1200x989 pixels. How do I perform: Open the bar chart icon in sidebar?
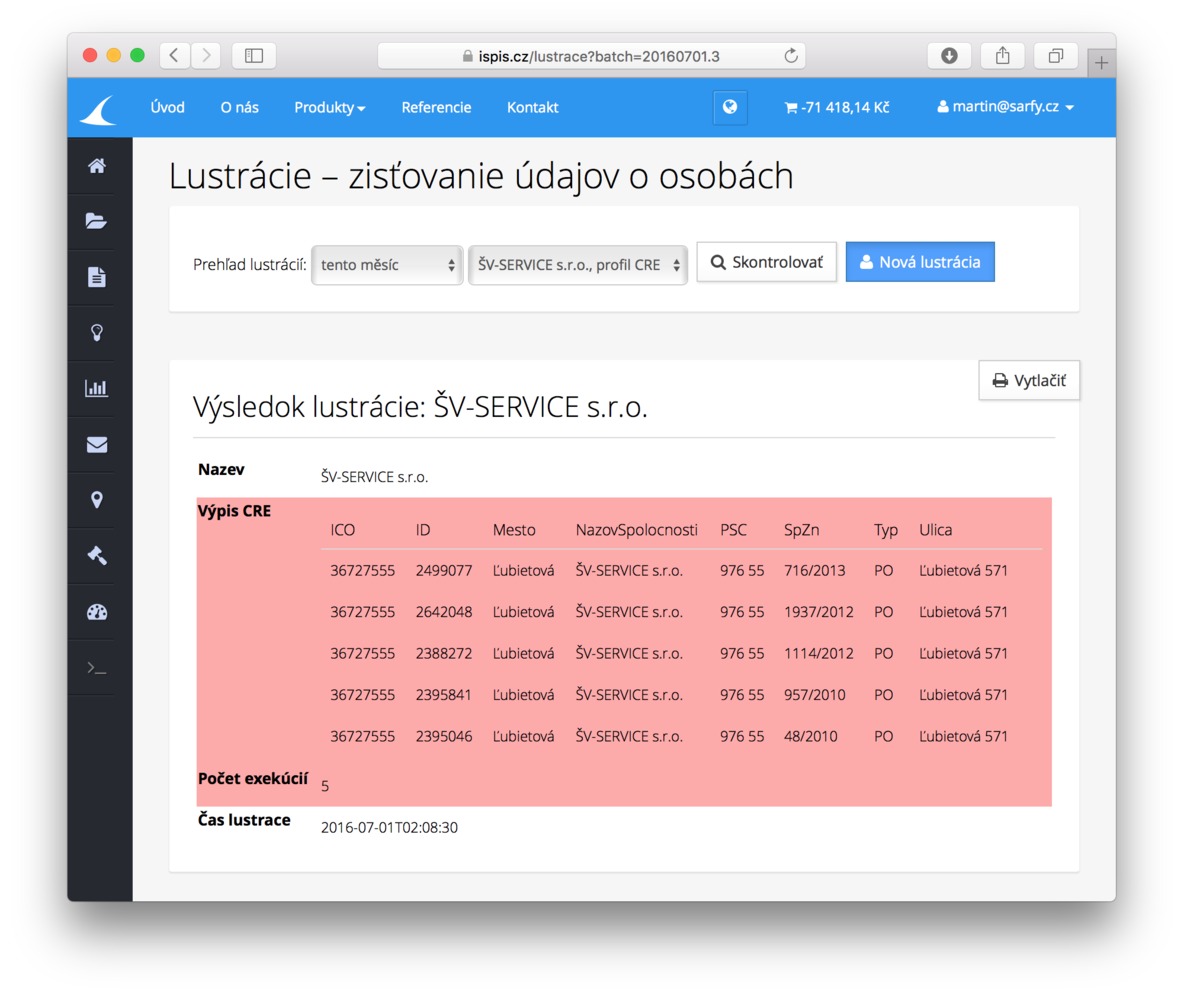(97, 388)
